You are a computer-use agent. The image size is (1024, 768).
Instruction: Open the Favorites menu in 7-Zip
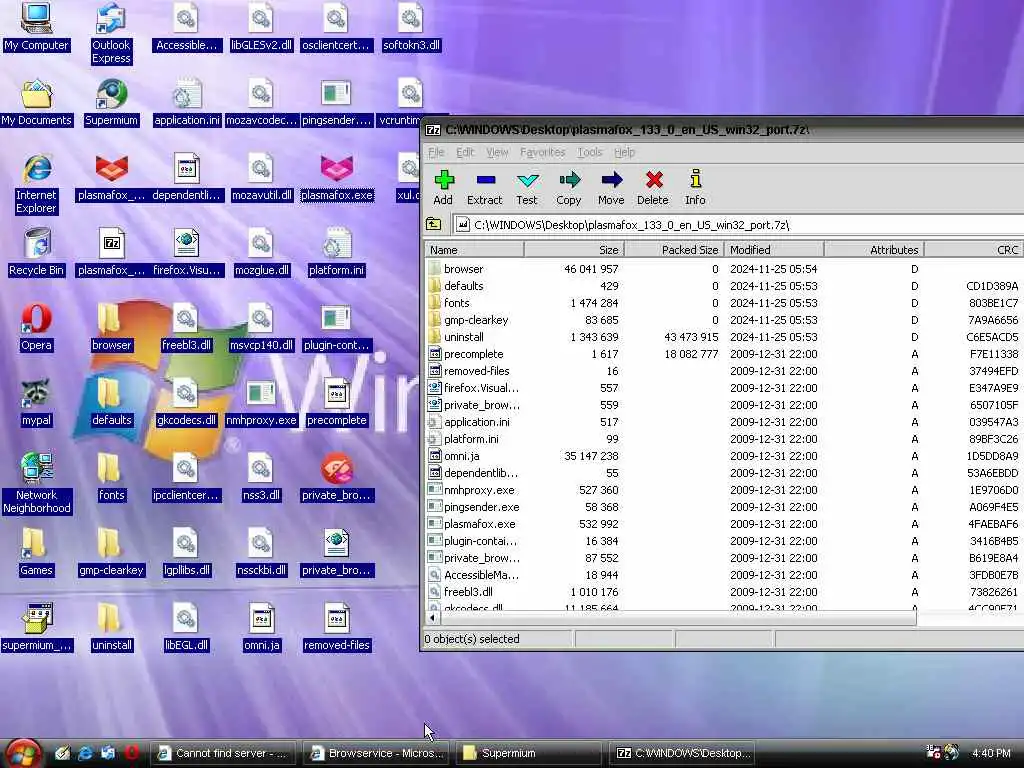click(543, 152)
